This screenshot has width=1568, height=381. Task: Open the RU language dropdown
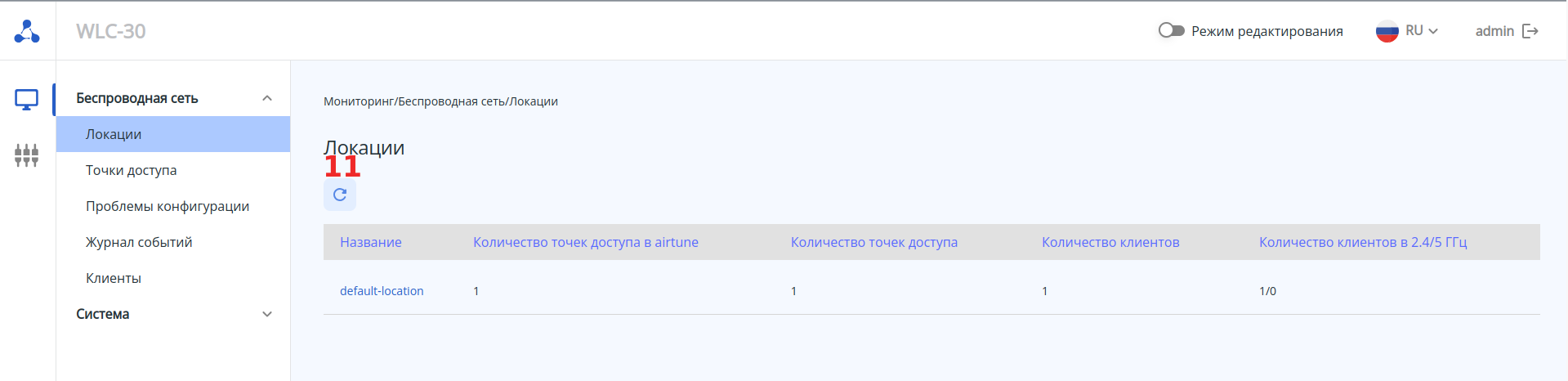pyautogui.click(x=1422, y=31)
